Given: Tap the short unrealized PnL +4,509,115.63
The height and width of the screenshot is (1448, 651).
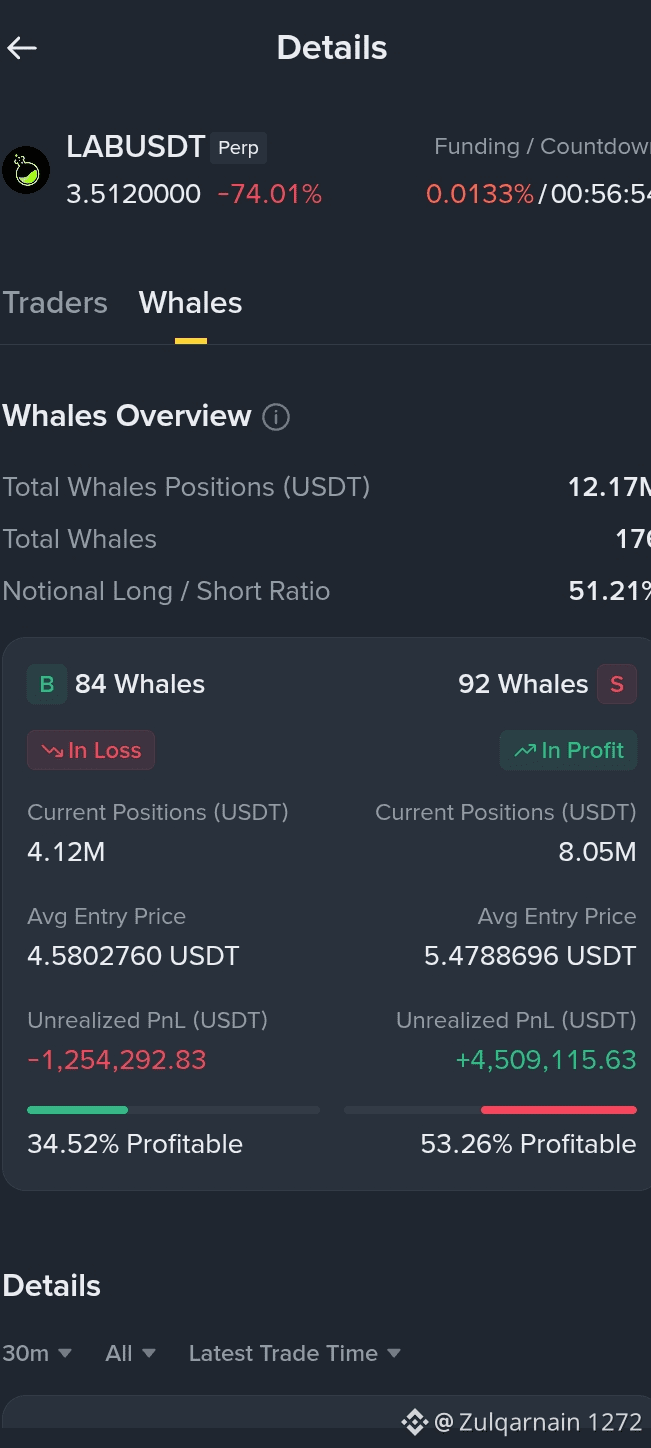Looking at the screenshot, I should pyautogui.click(x=546, y=1060).
